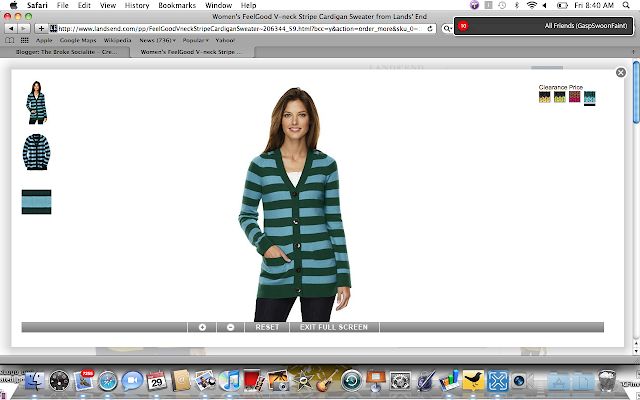Screen dimensions: 640x400
Task: Zoom out with the minus button
Action: pyautogui.click(x=231, y=327)
